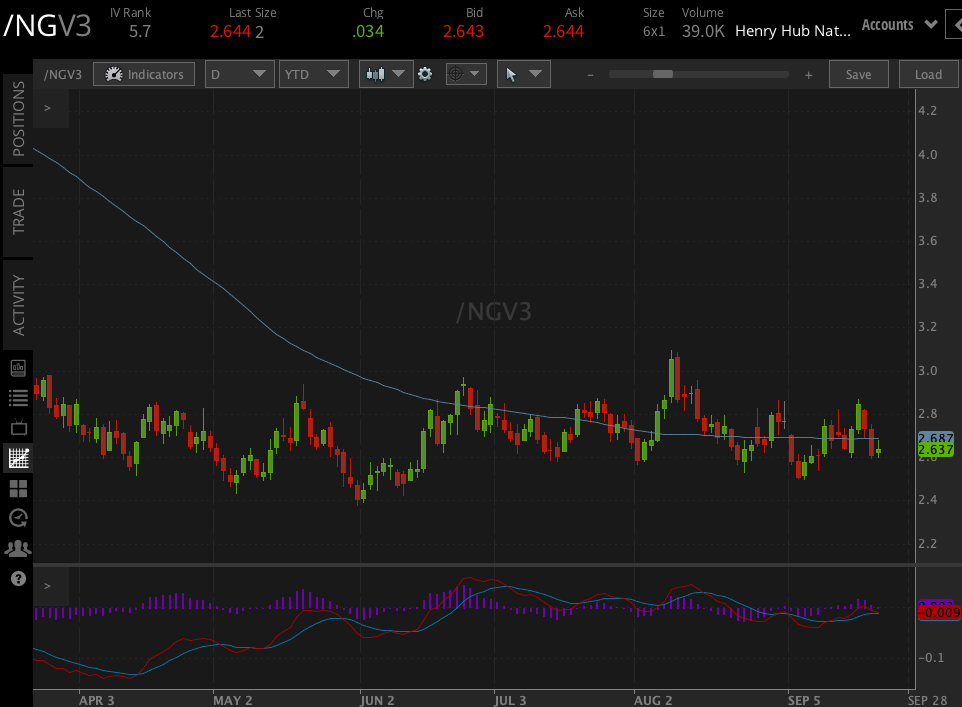This screenshot has height=707, width=962.
Task: Select the chart workspace icon in the sidebar
Action: point(18,458)
